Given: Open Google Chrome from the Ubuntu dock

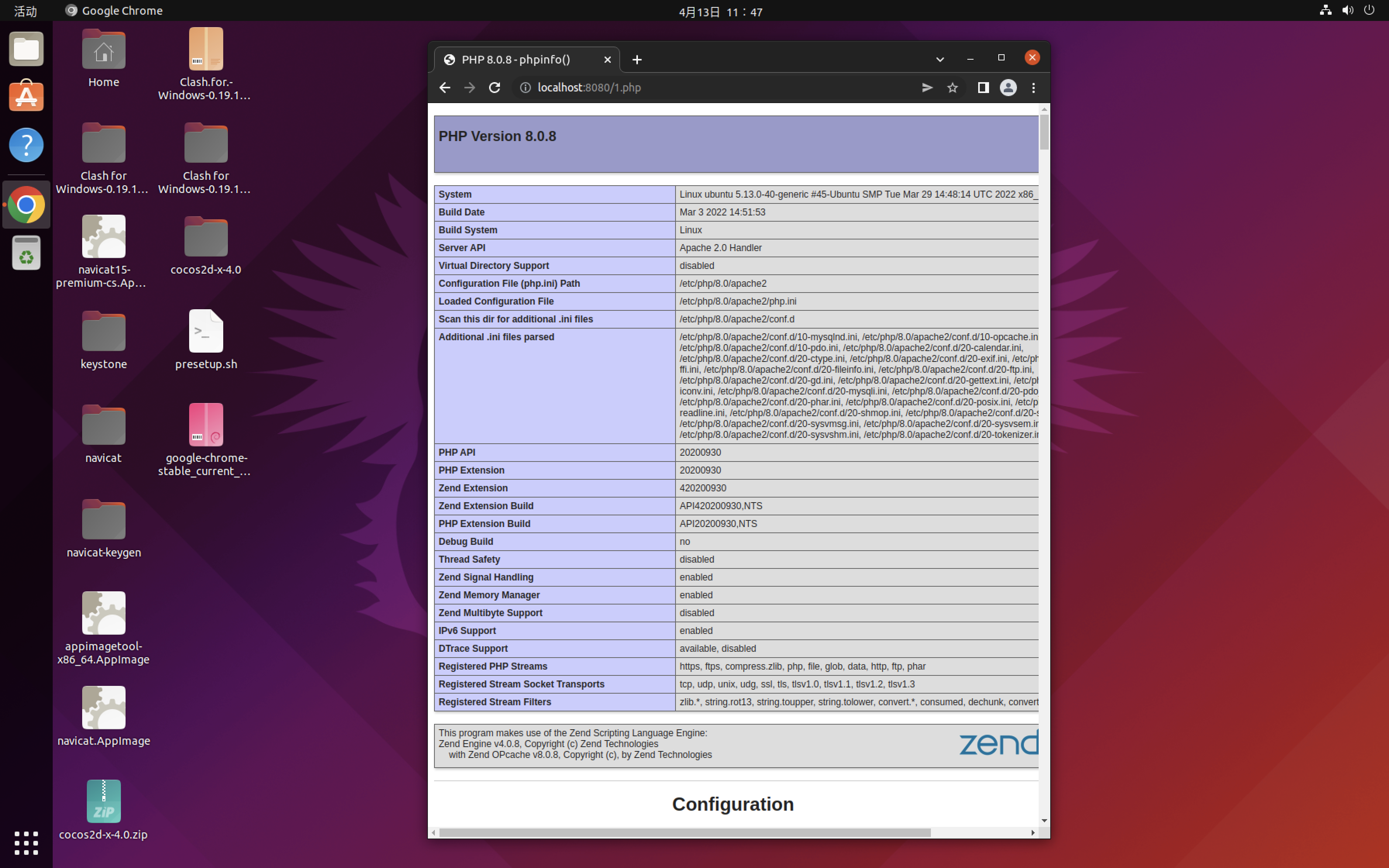Looking at the screenshot, I should (26, 204).
